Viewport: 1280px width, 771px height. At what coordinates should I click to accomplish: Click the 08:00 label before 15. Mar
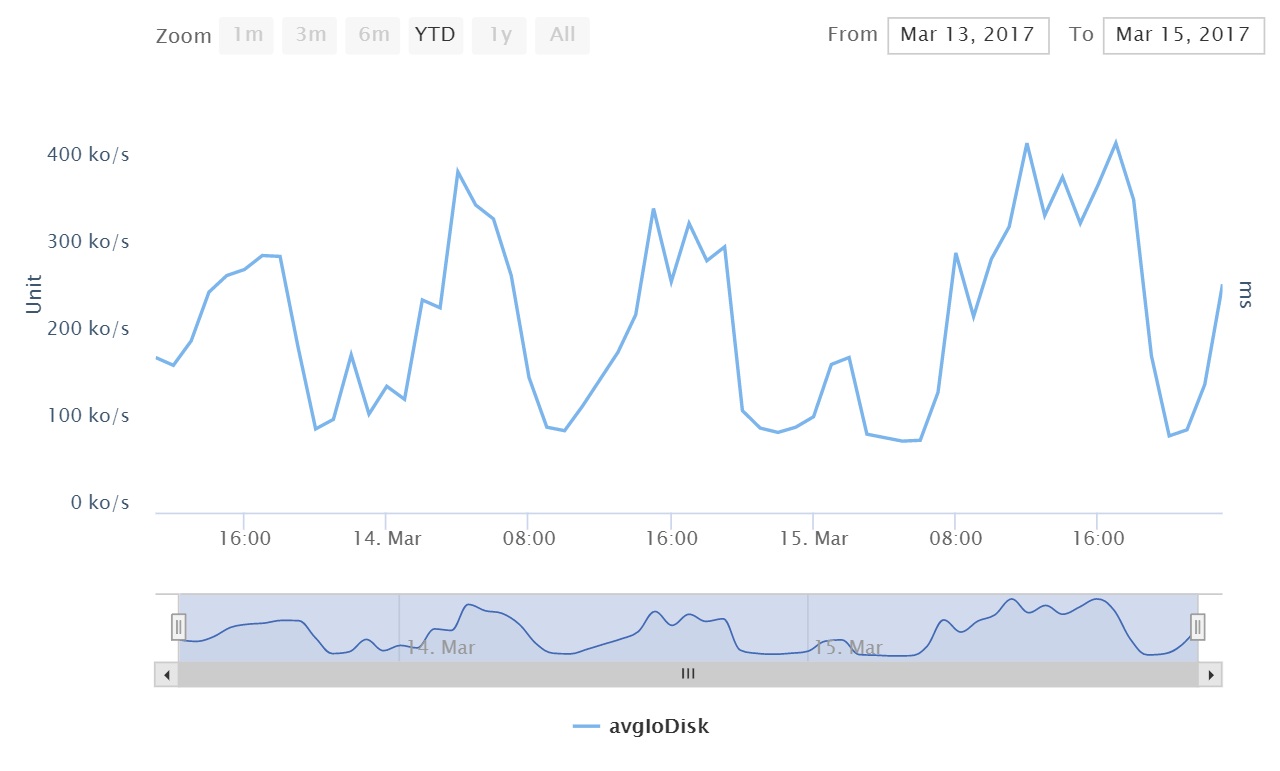[x=529, y=539]
